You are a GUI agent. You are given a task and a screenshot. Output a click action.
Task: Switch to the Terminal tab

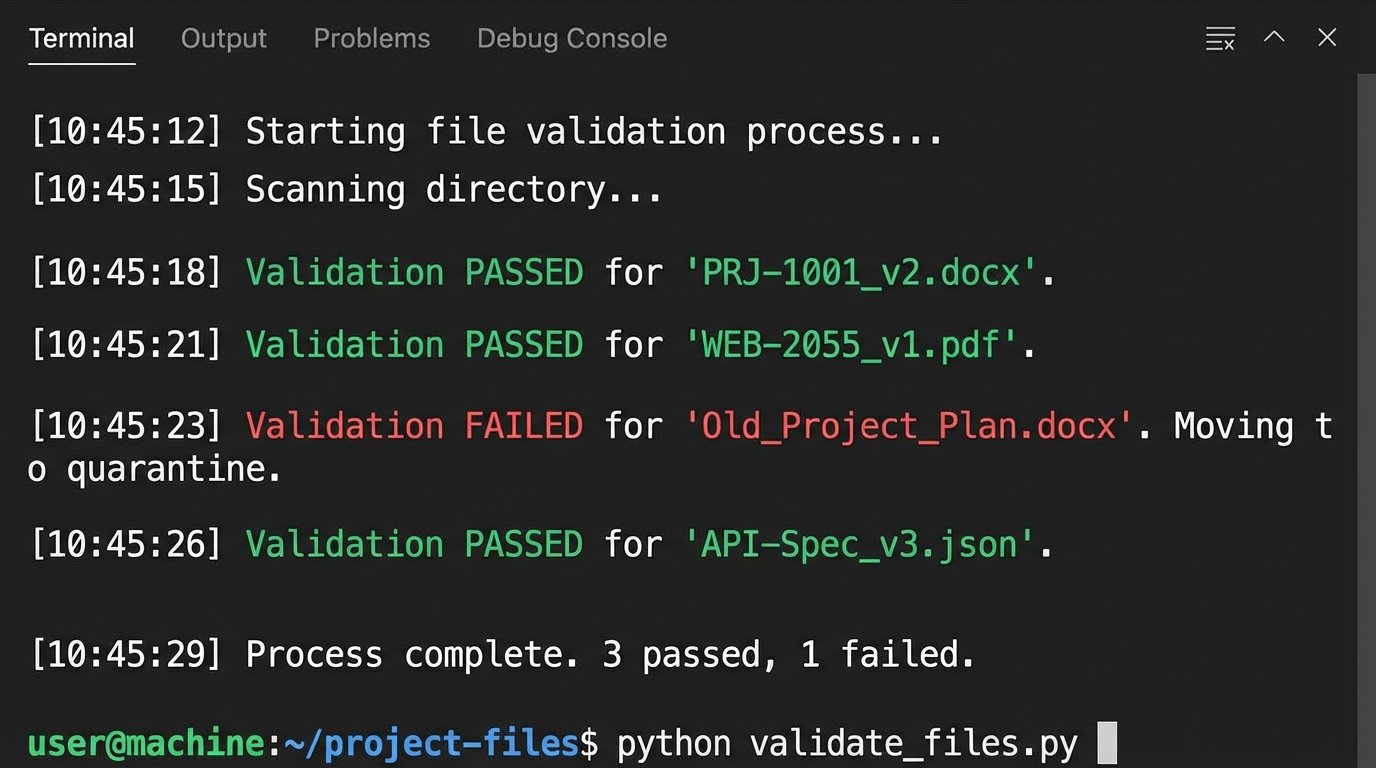(x=82, y=39)
